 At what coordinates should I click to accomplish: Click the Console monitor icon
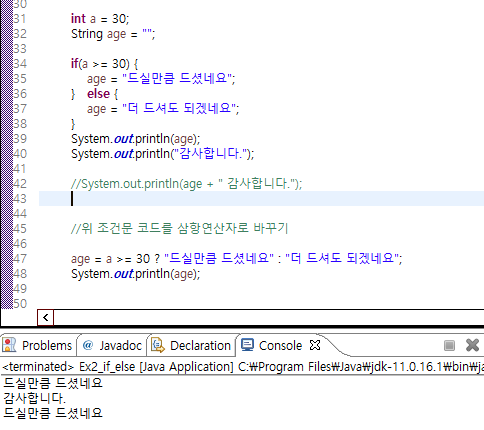click(x=248, y=345)
